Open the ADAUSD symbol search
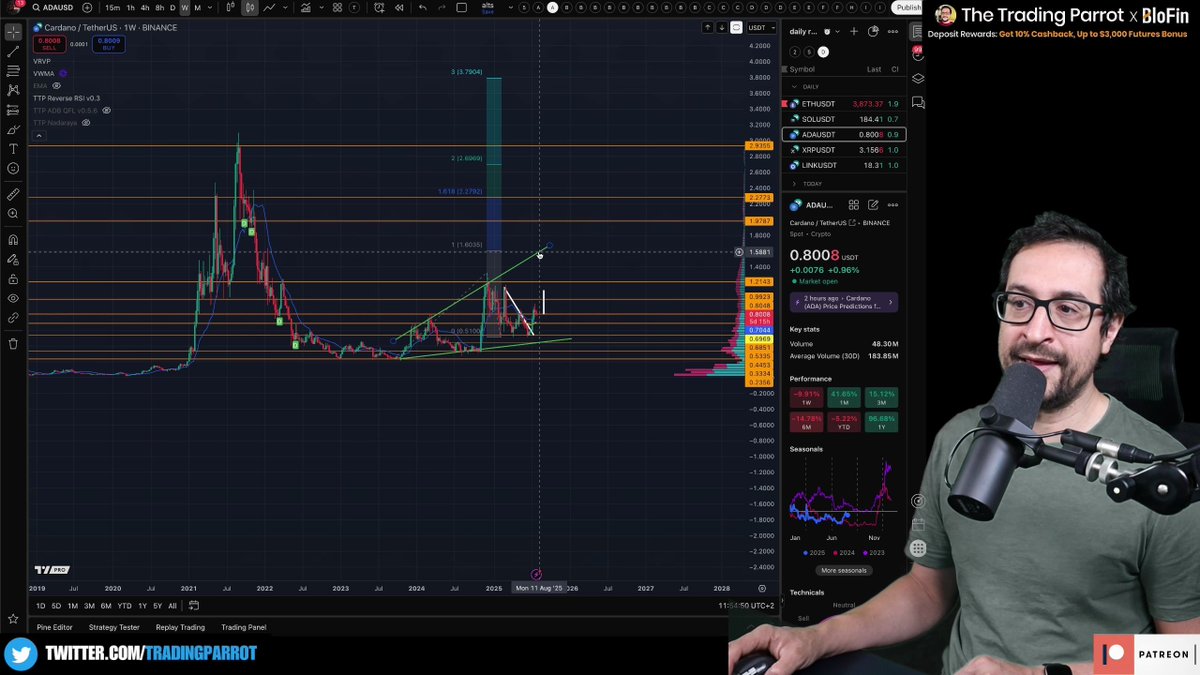 55,8
